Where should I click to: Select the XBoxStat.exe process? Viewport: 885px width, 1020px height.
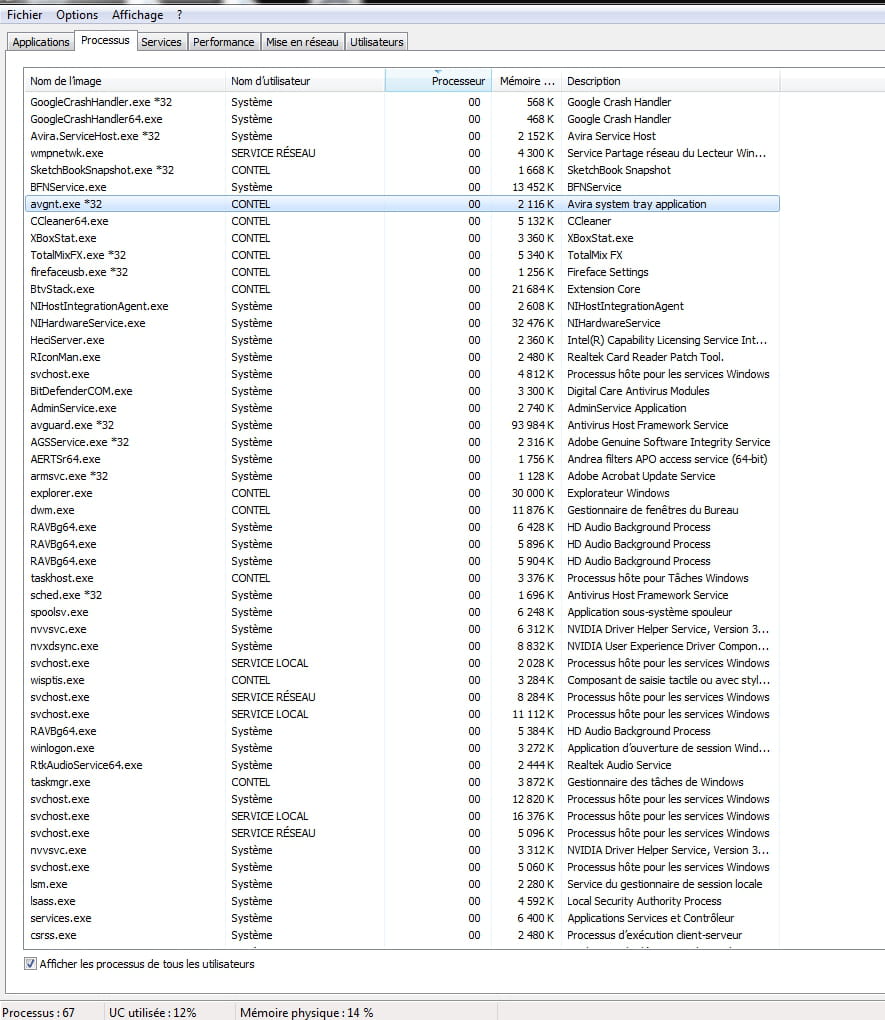click(x=402, y=238)
